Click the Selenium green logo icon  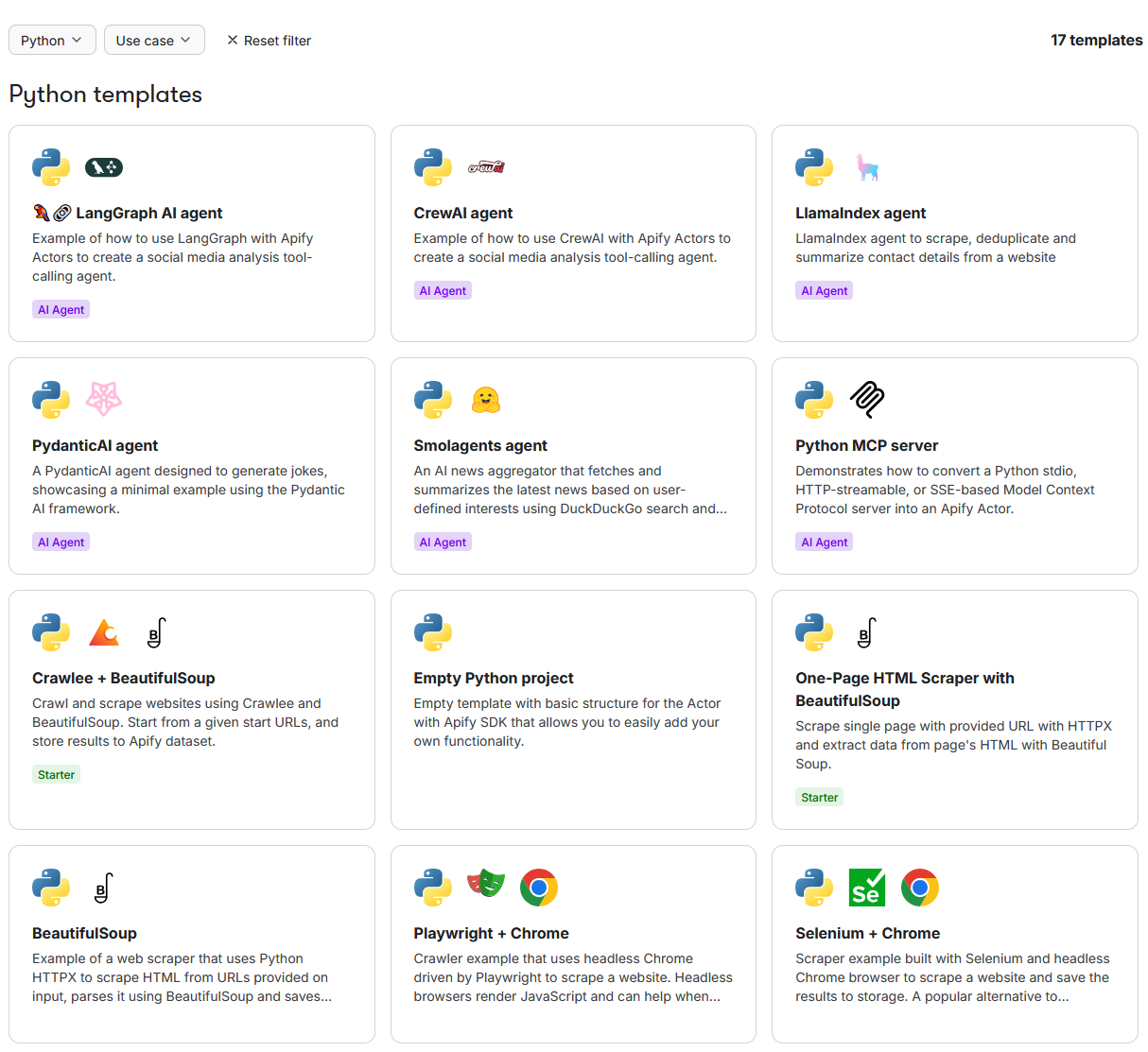click(x=867, y=888)
